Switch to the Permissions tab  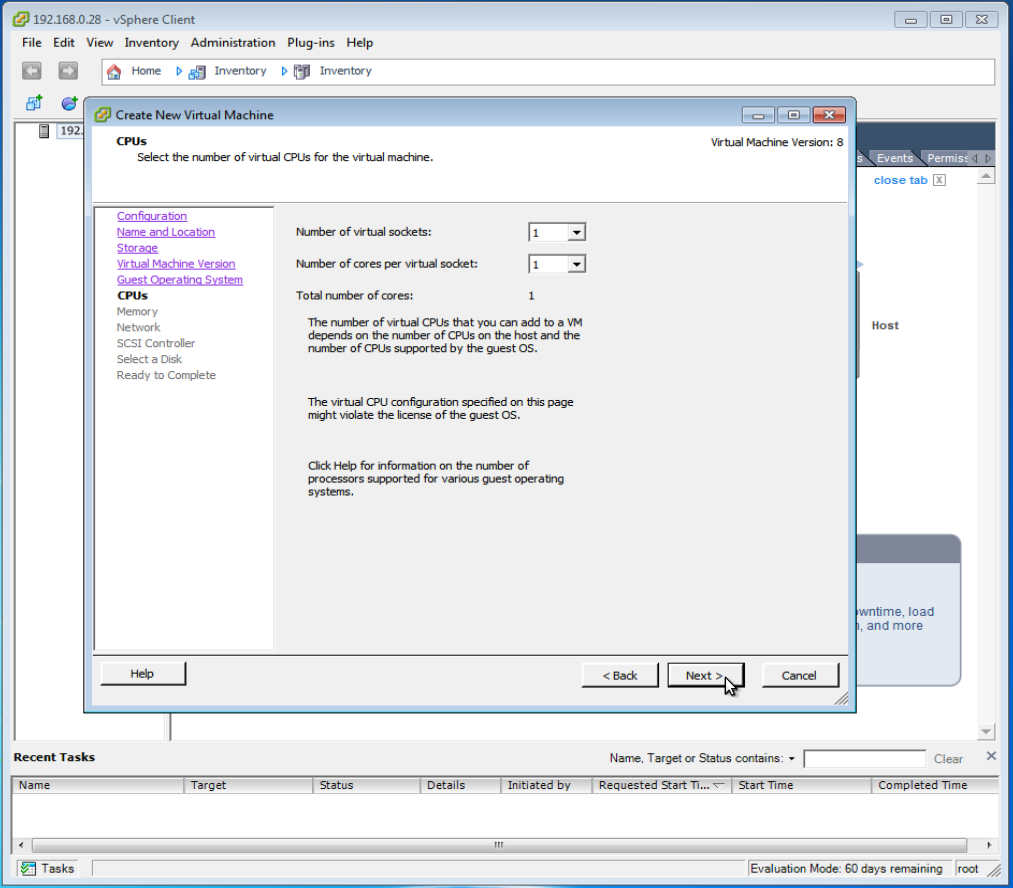point(946,158)
